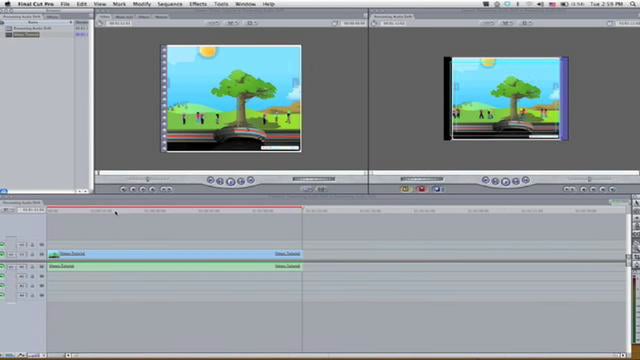Select the Selection tool in Tool palette
The height and width of the screenshot is (360, 640).
tap(636, 203)
